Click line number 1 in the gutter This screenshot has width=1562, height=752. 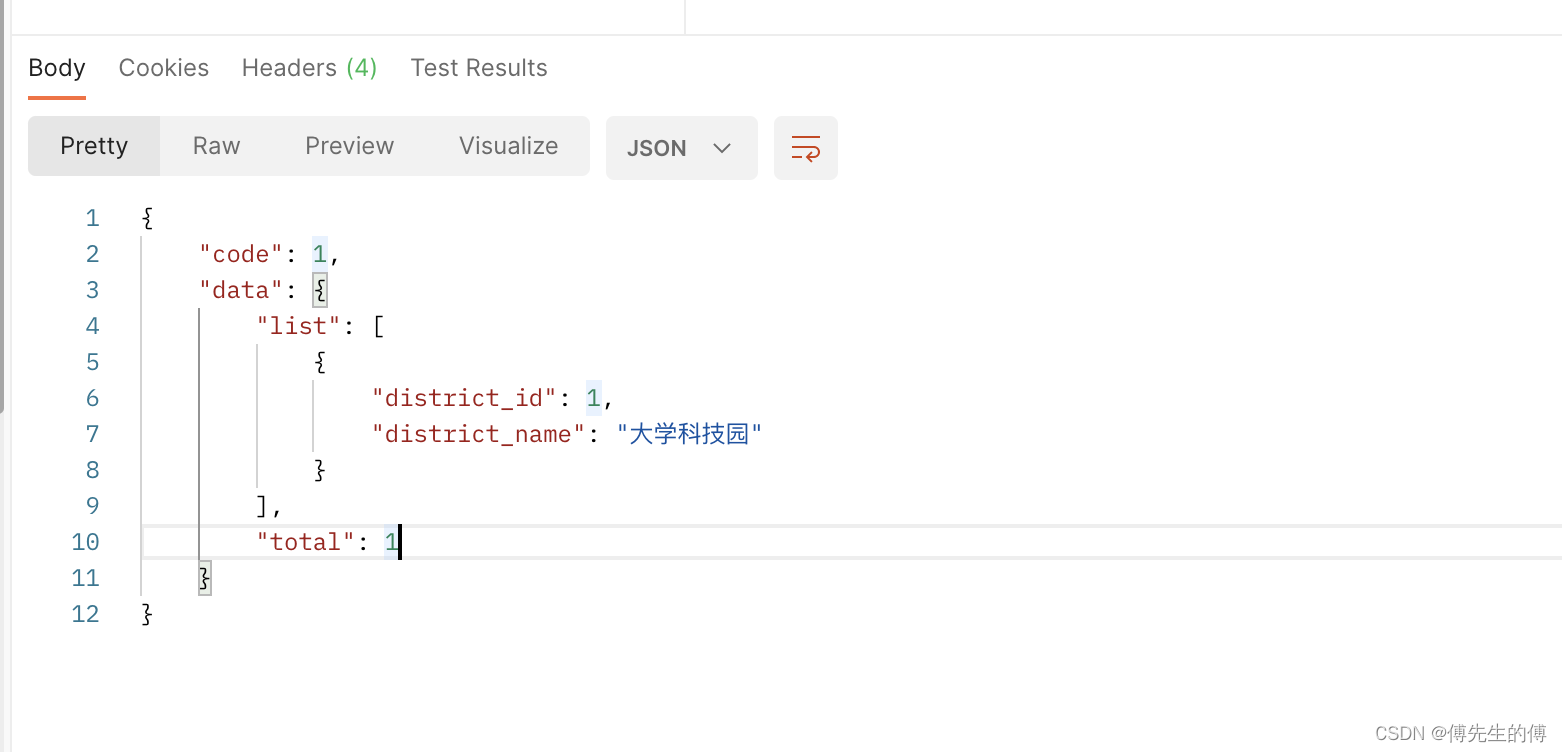tap(92, 218)
